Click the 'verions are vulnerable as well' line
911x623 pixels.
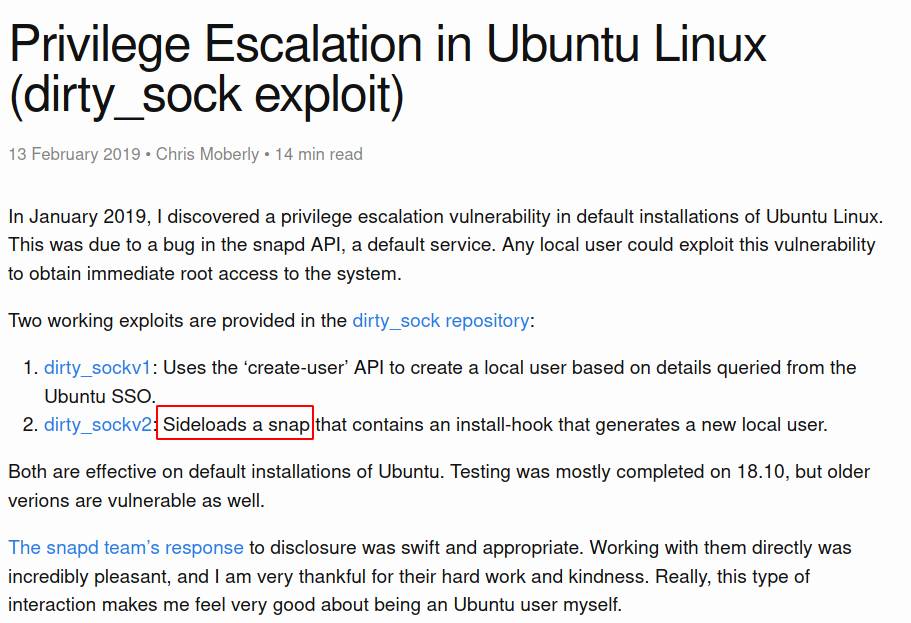tap(137, 500)
